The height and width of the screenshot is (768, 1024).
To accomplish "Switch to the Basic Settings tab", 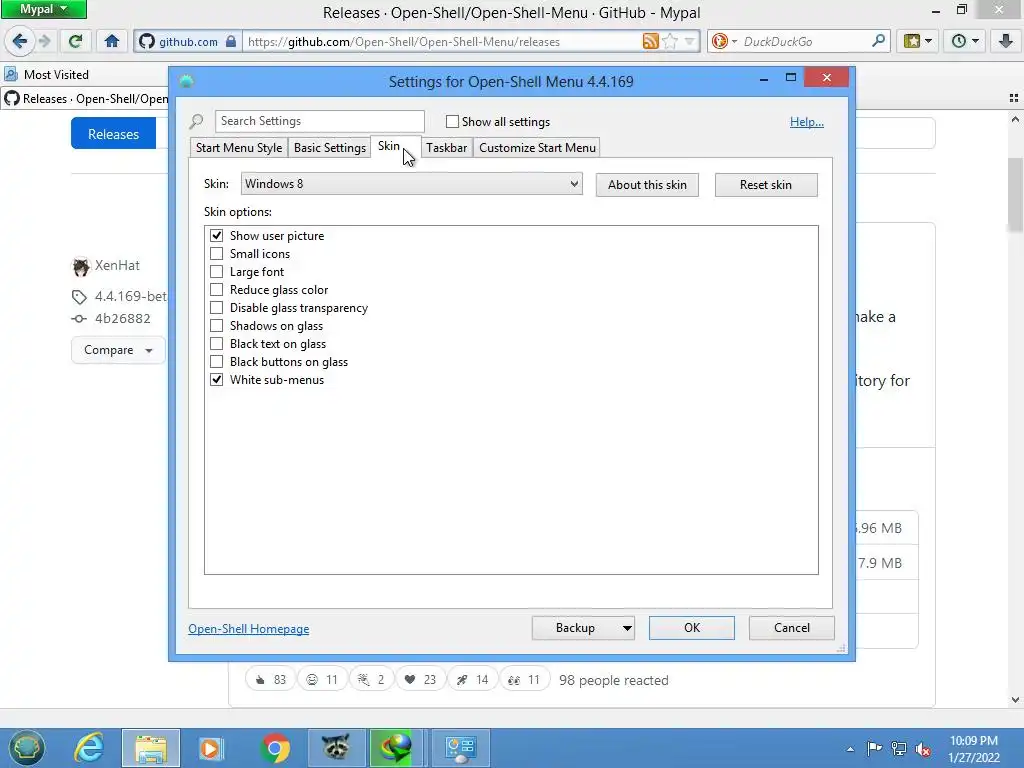I will point(330,148).
